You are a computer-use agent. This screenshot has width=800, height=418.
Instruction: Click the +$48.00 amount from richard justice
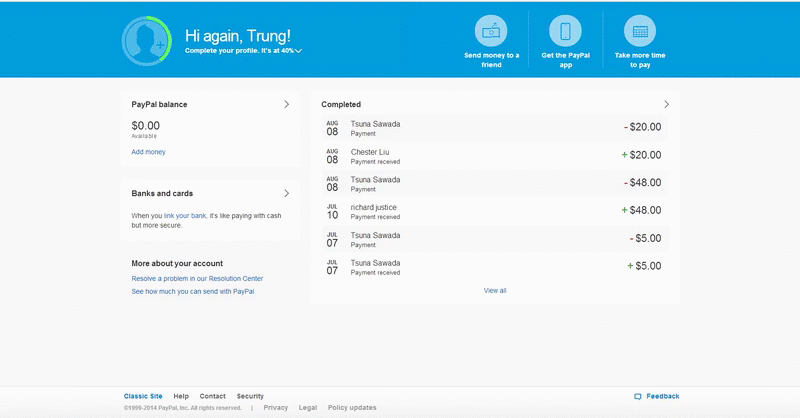coord(641,210)
